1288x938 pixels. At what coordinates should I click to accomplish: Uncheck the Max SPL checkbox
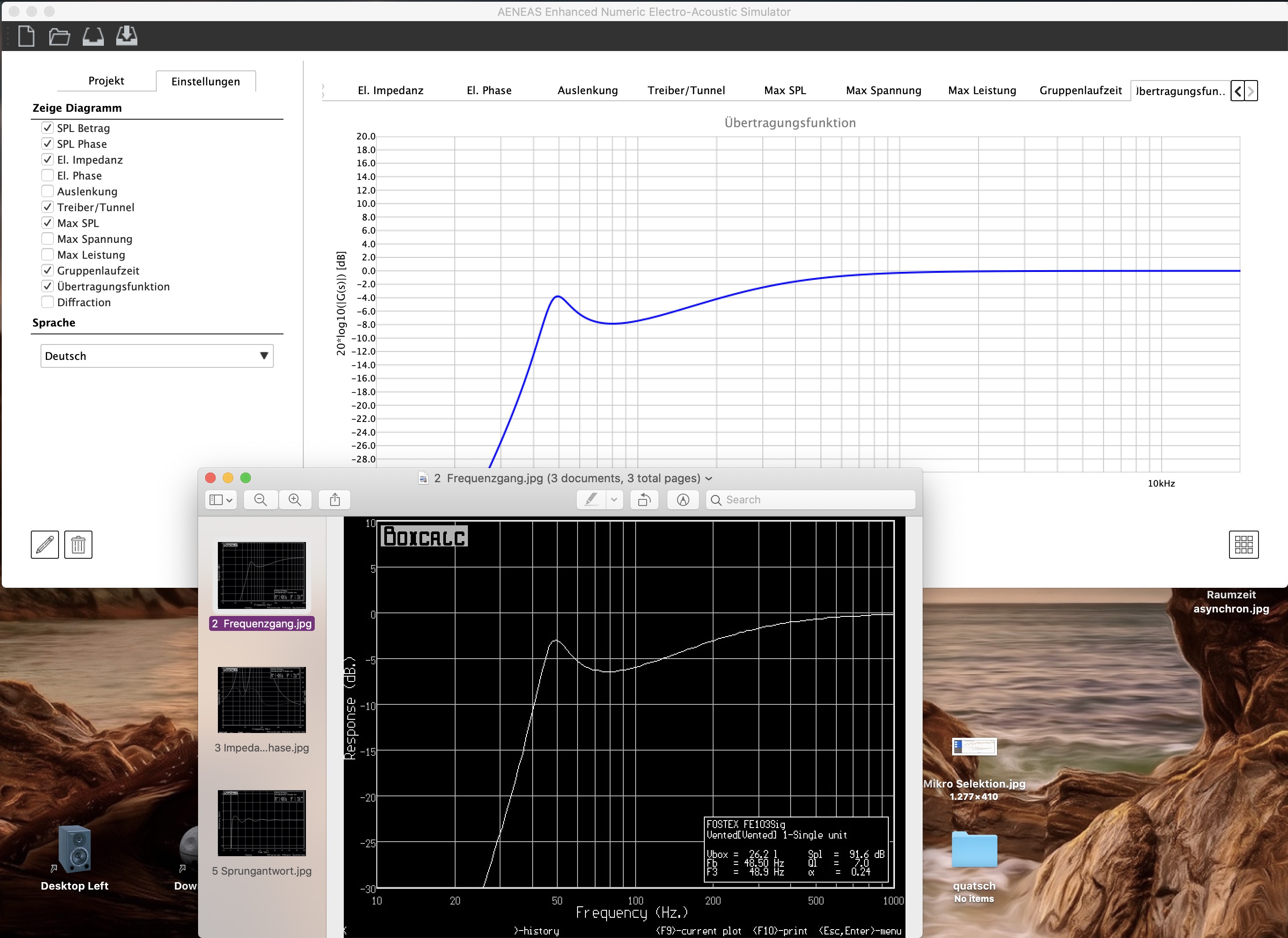click(x=48, y=223)
